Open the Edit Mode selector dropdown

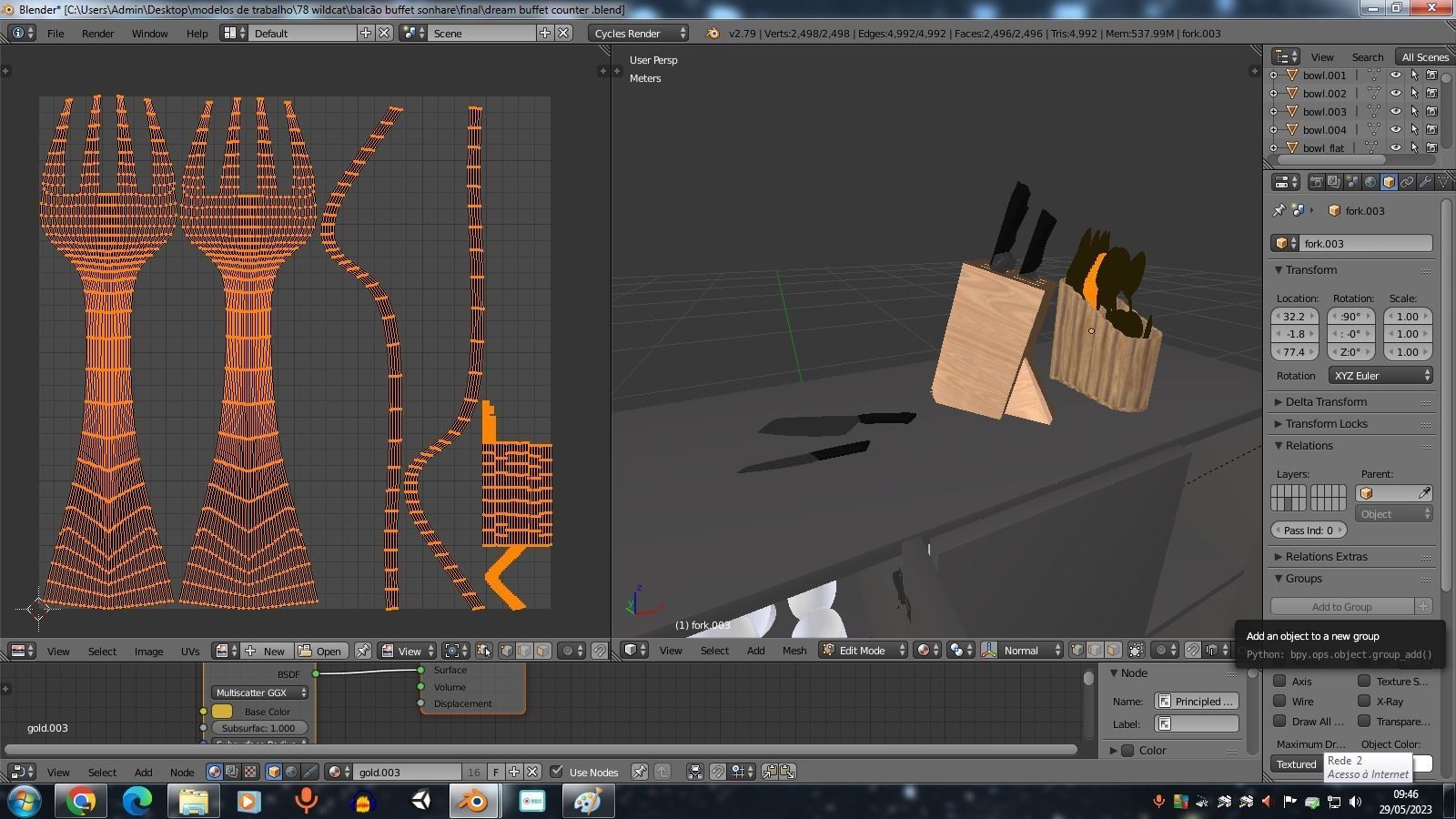[863, 650]
